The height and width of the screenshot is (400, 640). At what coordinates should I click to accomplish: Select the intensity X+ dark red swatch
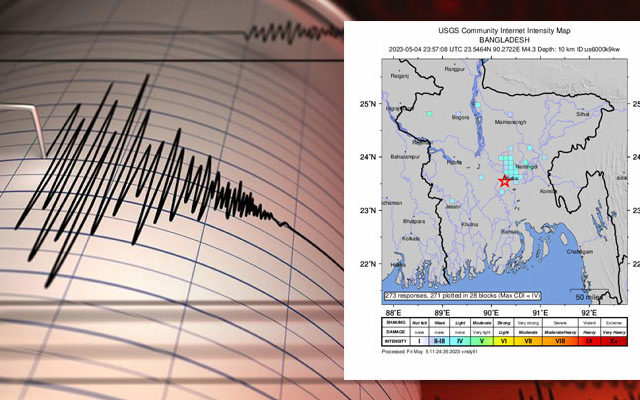click(613, 341)
